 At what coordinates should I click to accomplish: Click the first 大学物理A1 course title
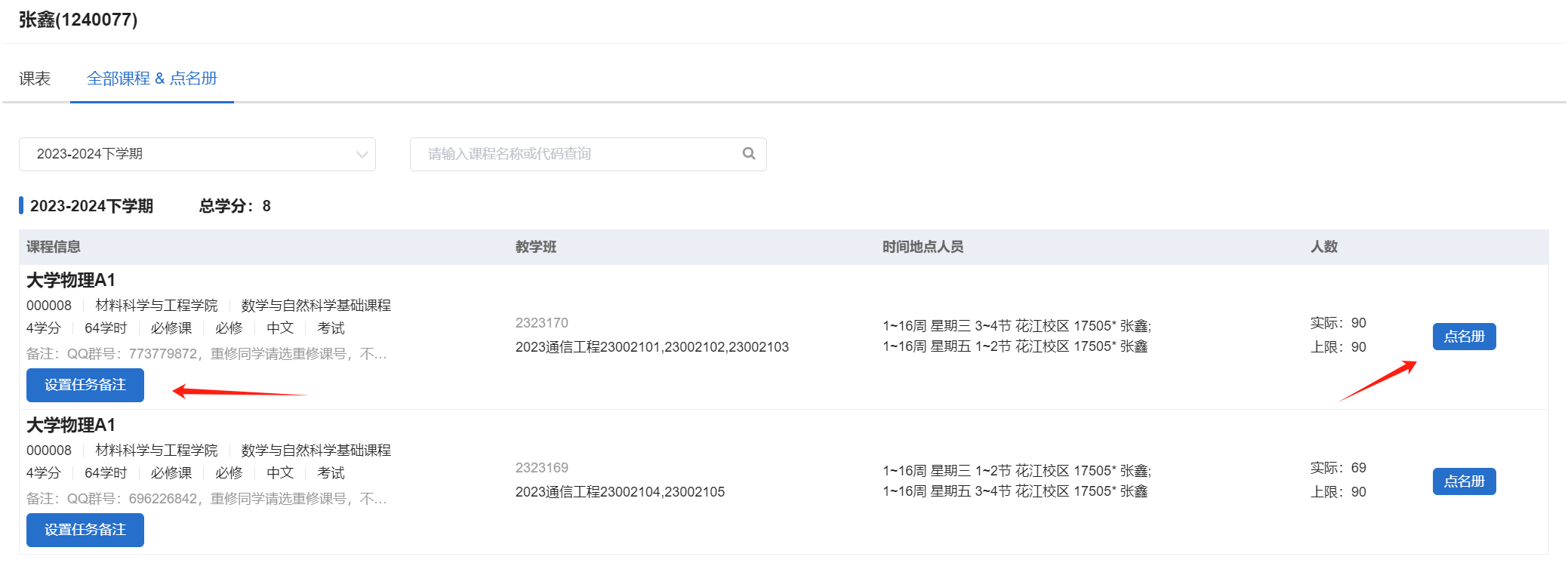(x=71, y=281)
